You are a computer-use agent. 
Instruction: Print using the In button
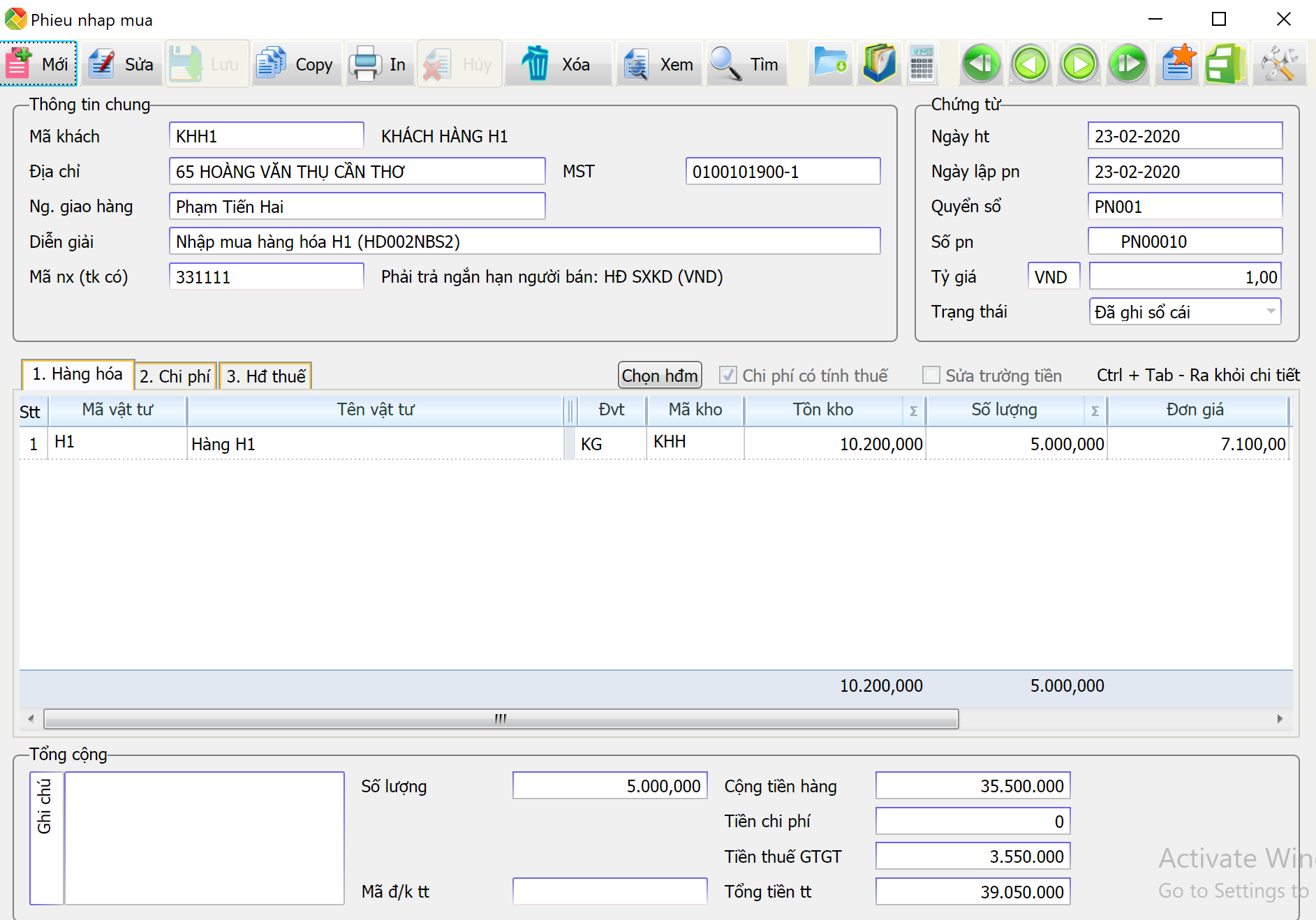pyautogui.click(x=380, y=64)
